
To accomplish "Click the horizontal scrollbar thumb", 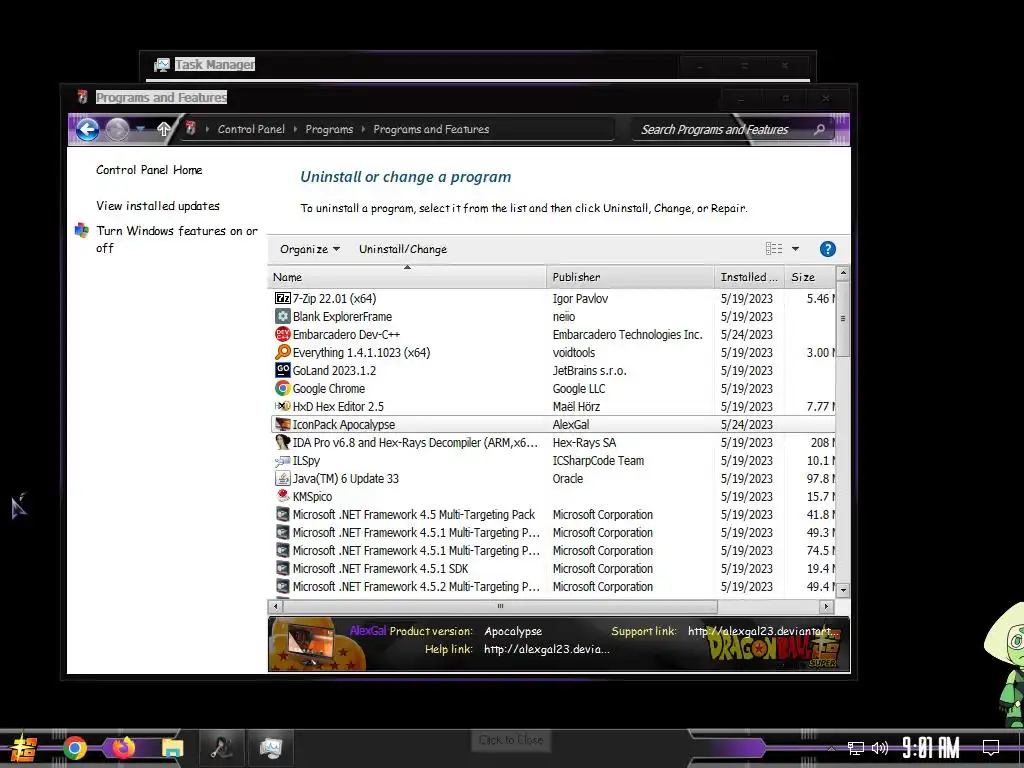I will tap(500, 607).
